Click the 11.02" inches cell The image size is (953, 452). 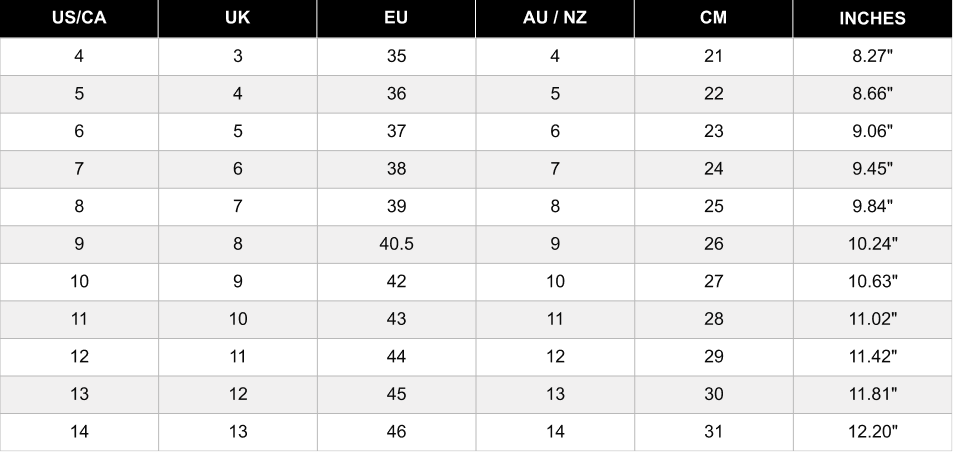[x=872, y=319]
